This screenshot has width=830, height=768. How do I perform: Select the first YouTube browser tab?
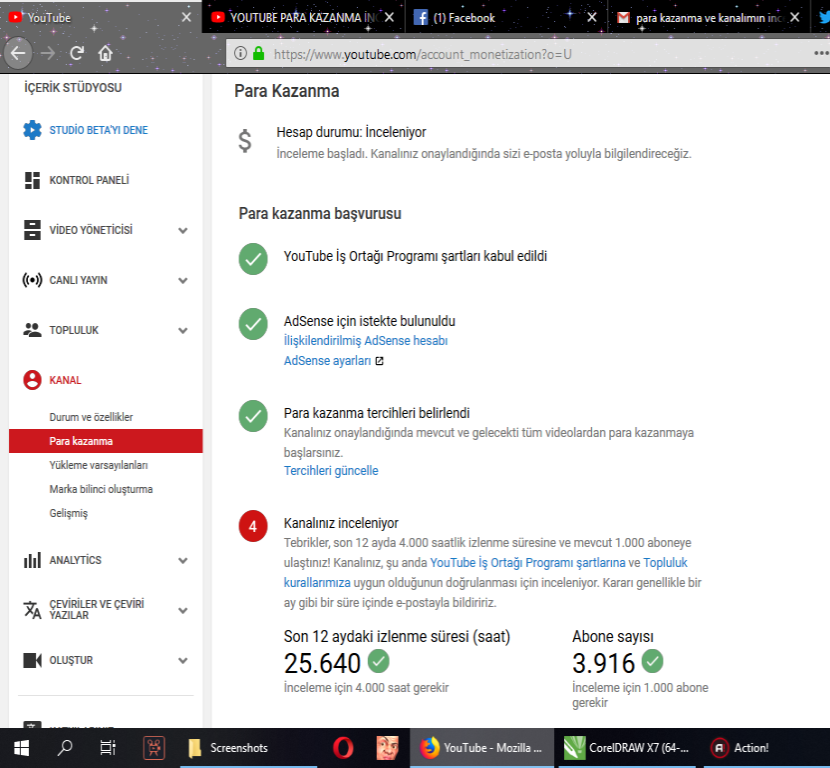coord(101,17)
